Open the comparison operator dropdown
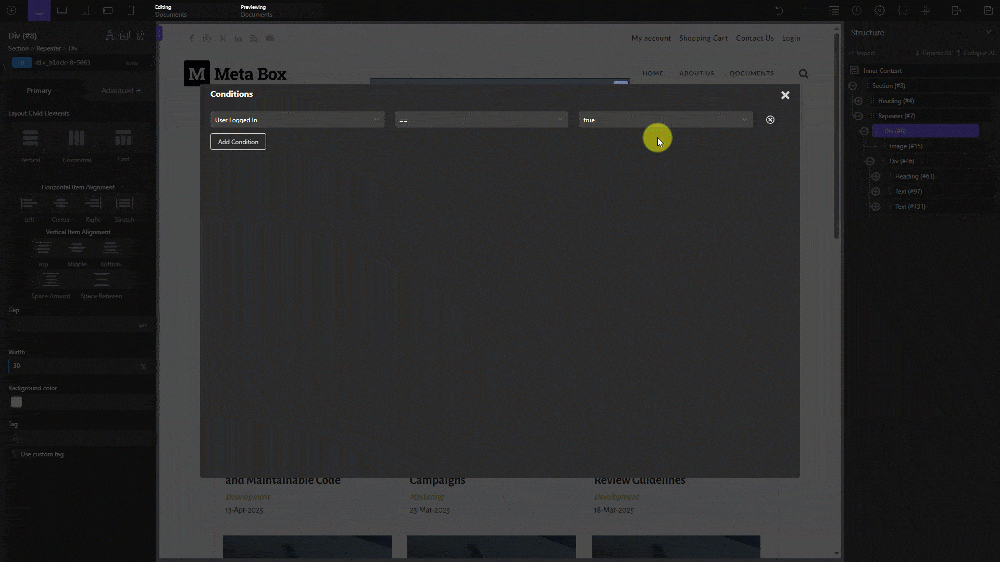 481,120
